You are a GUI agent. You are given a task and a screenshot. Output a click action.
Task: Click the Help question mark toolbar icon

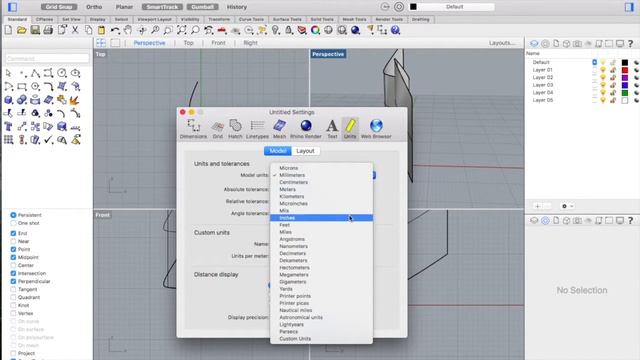(x=395, y=30)
